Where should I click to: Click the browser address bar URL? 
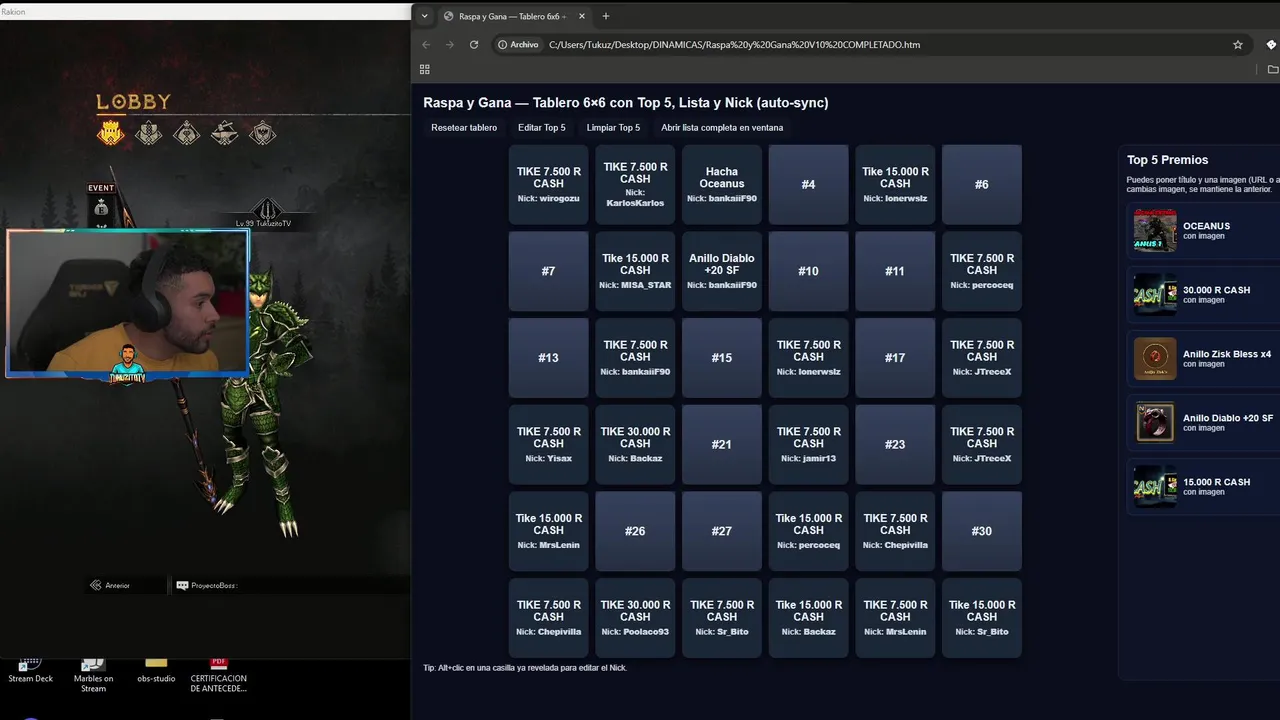[734, 45]
